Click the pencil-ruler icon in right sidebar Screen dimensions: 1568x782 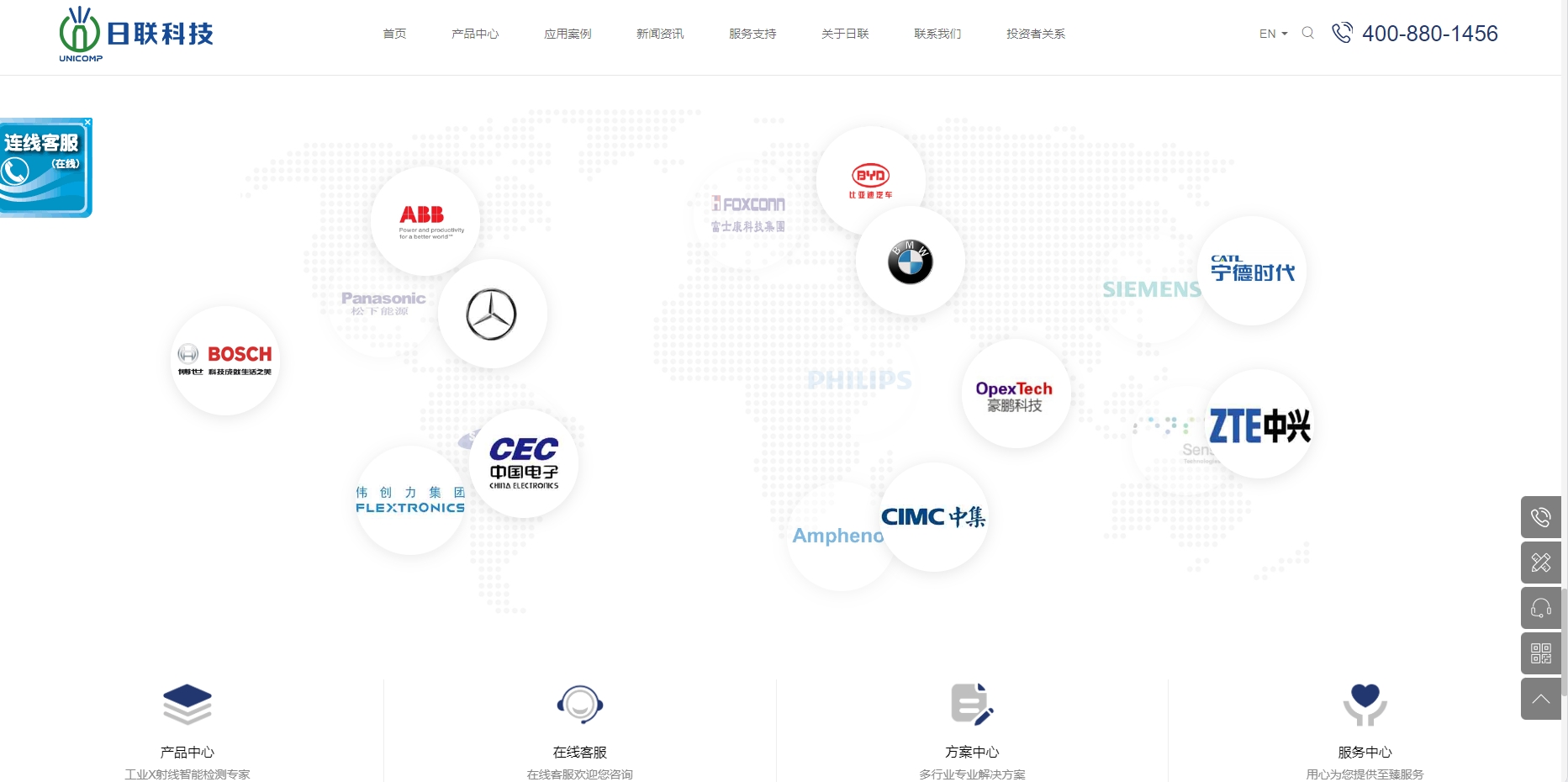(x=1540, y=563)
